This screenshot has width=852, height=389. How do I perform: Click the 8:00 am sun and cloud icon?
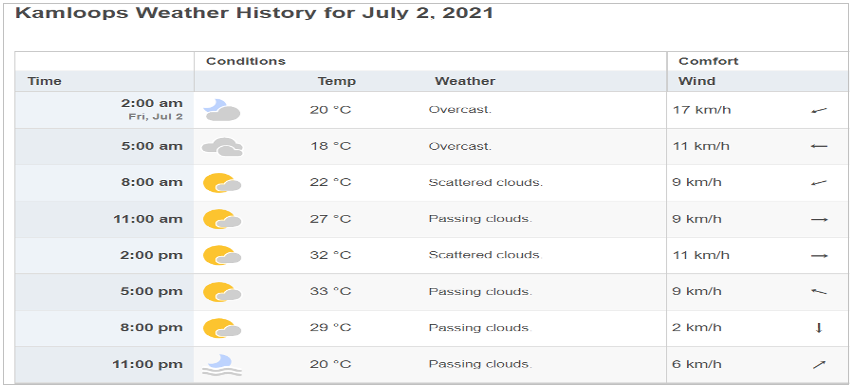(x=222, y=183)
